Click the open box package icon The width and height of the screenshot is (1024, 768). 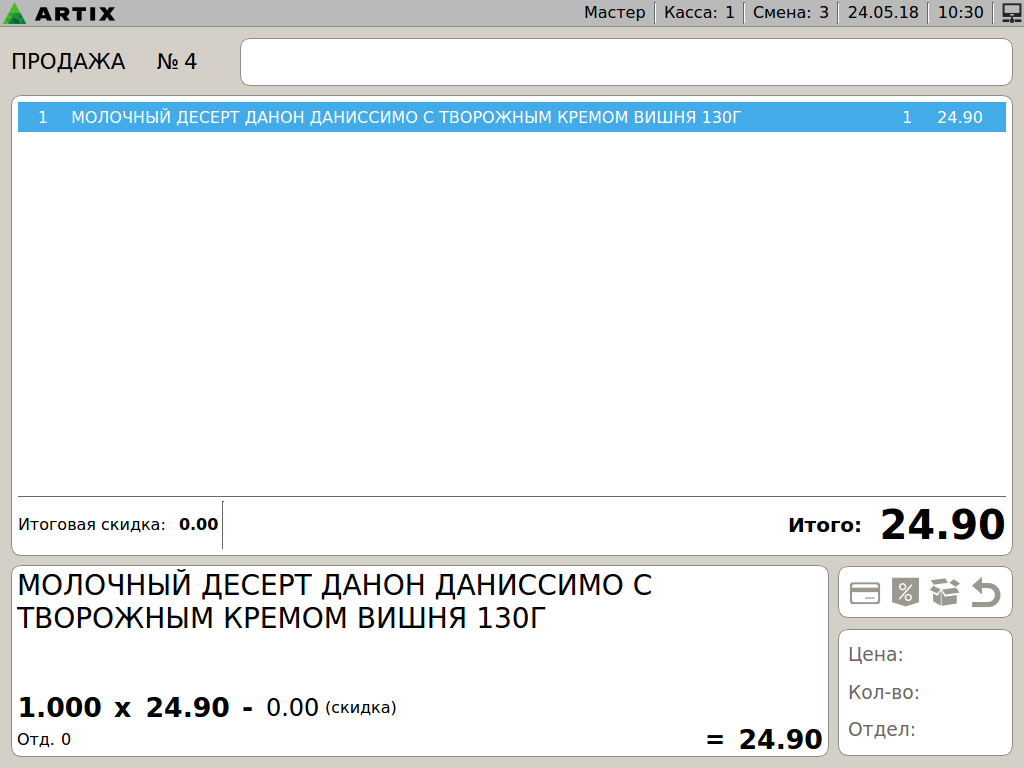[944, 593]
